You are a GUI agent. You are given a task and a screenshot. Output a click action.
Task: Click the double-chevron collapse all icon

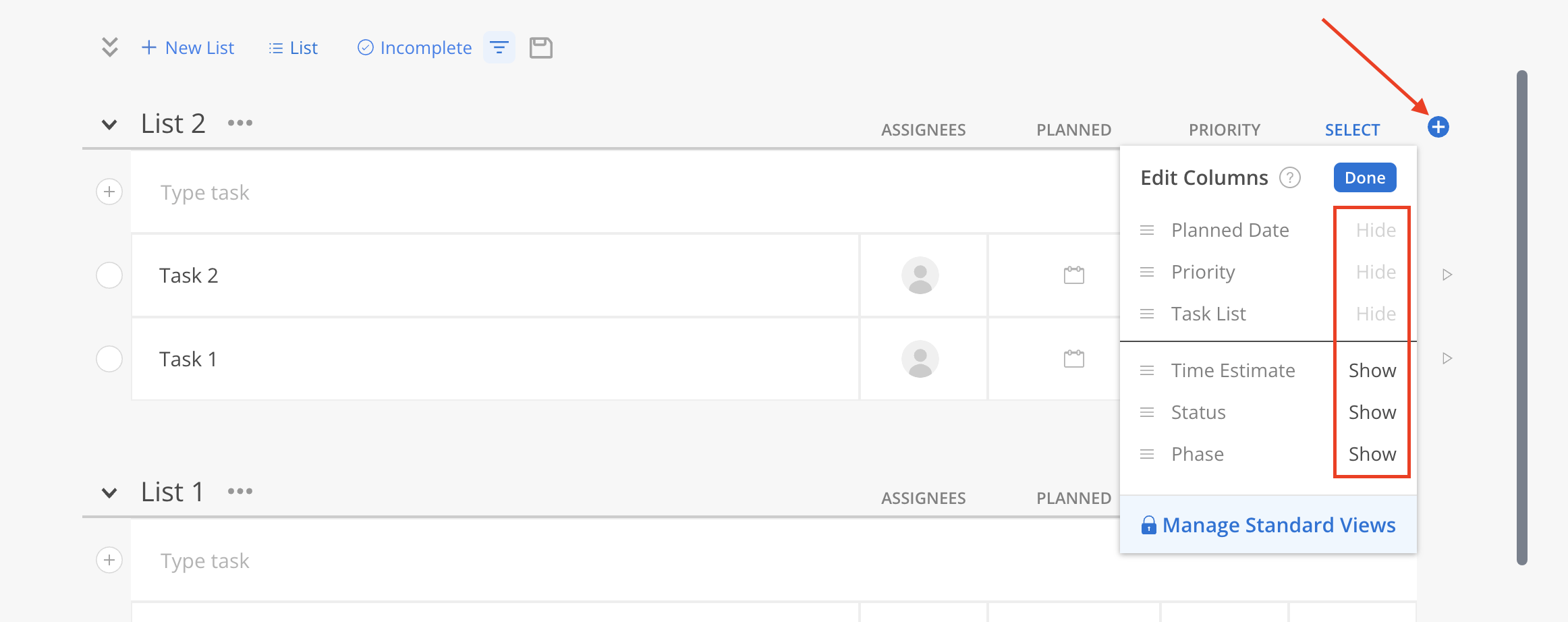[110, 47]
